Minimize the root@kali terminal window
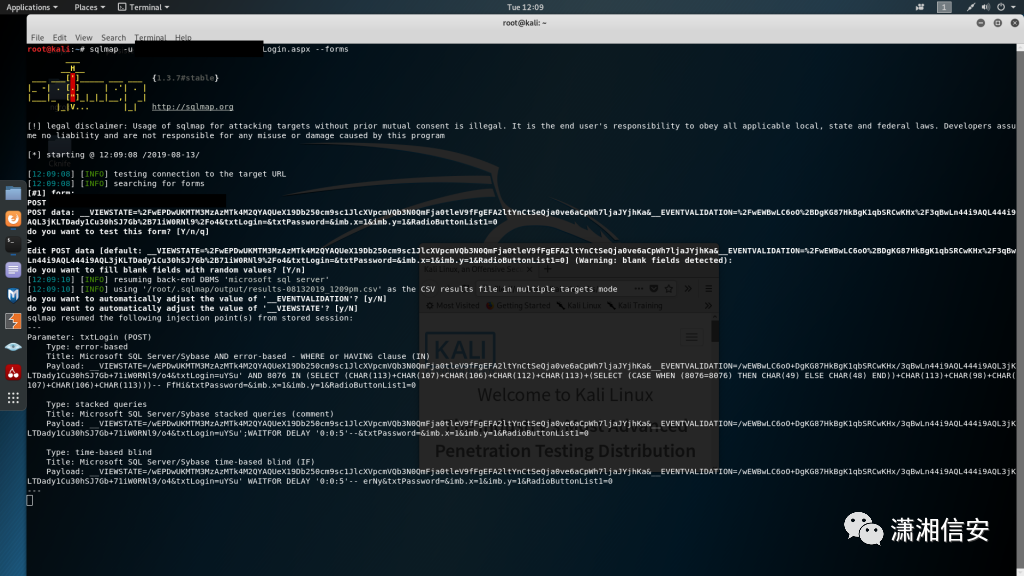This screenshot has width=1024, height=576. (x=981, y=23)
